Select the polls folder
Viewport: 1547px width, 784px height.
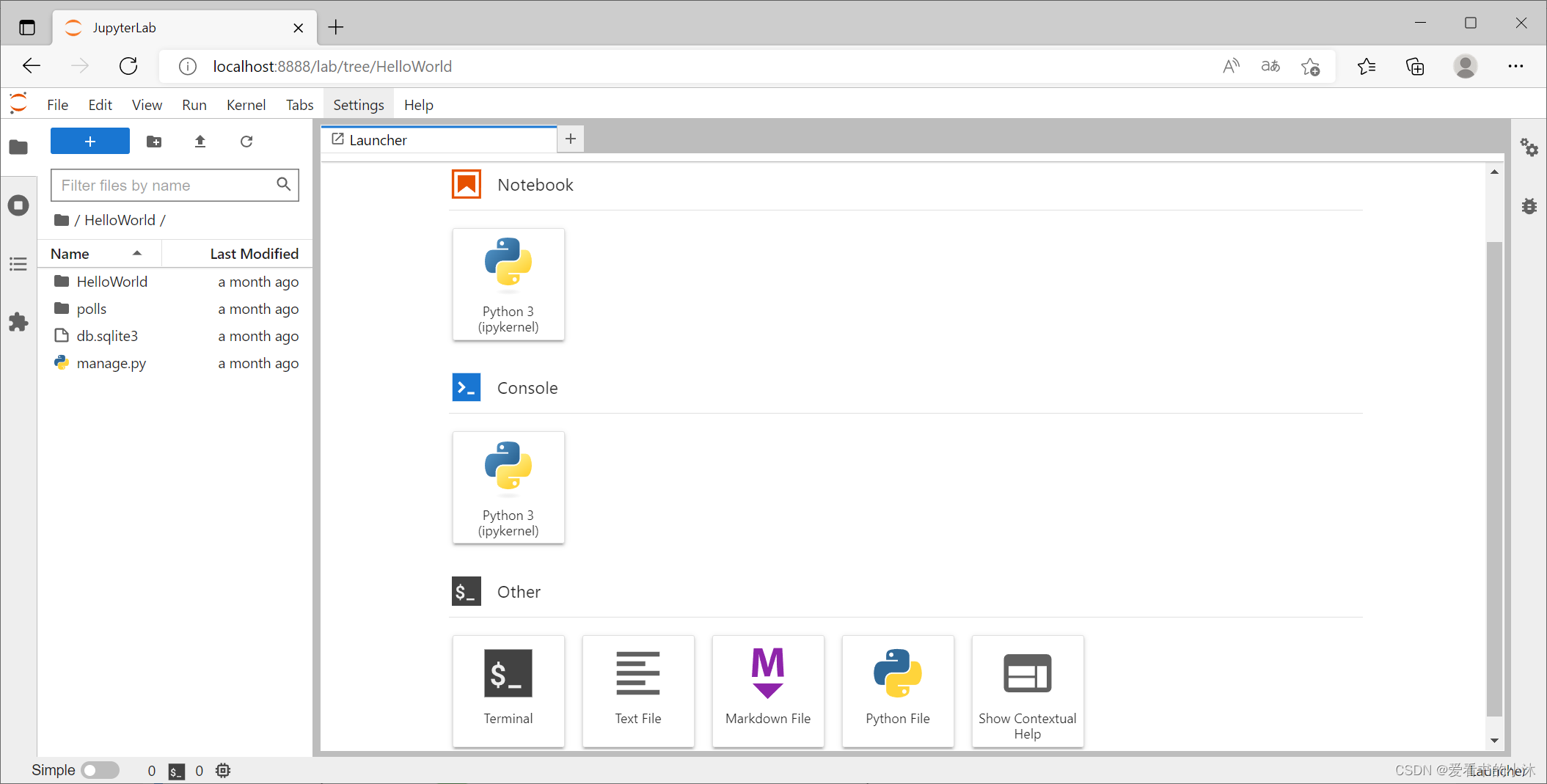[x=175, y=309]
